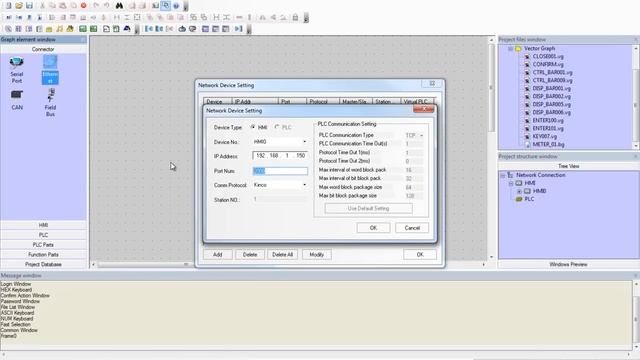This screenshot has width=640, height=360.
Task: Click the highlighted toolbar icon beside Help
Action: point(165,6)
